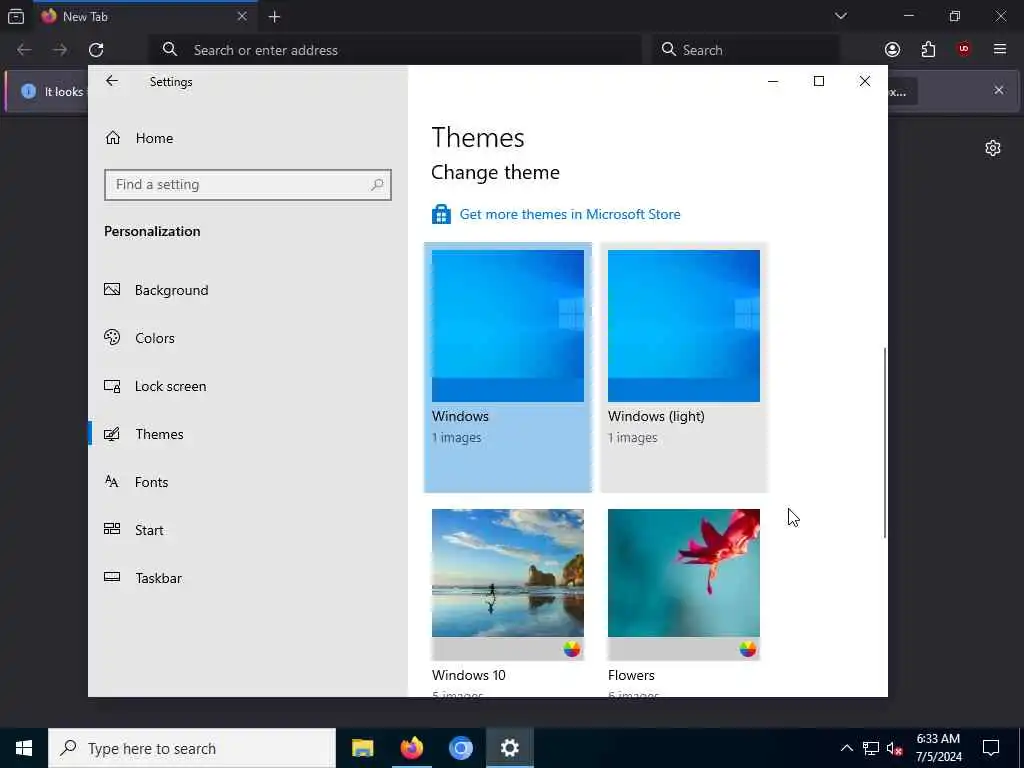Click the Firefox back navigation arrow
1024x768 pixels.
(24, 50)
